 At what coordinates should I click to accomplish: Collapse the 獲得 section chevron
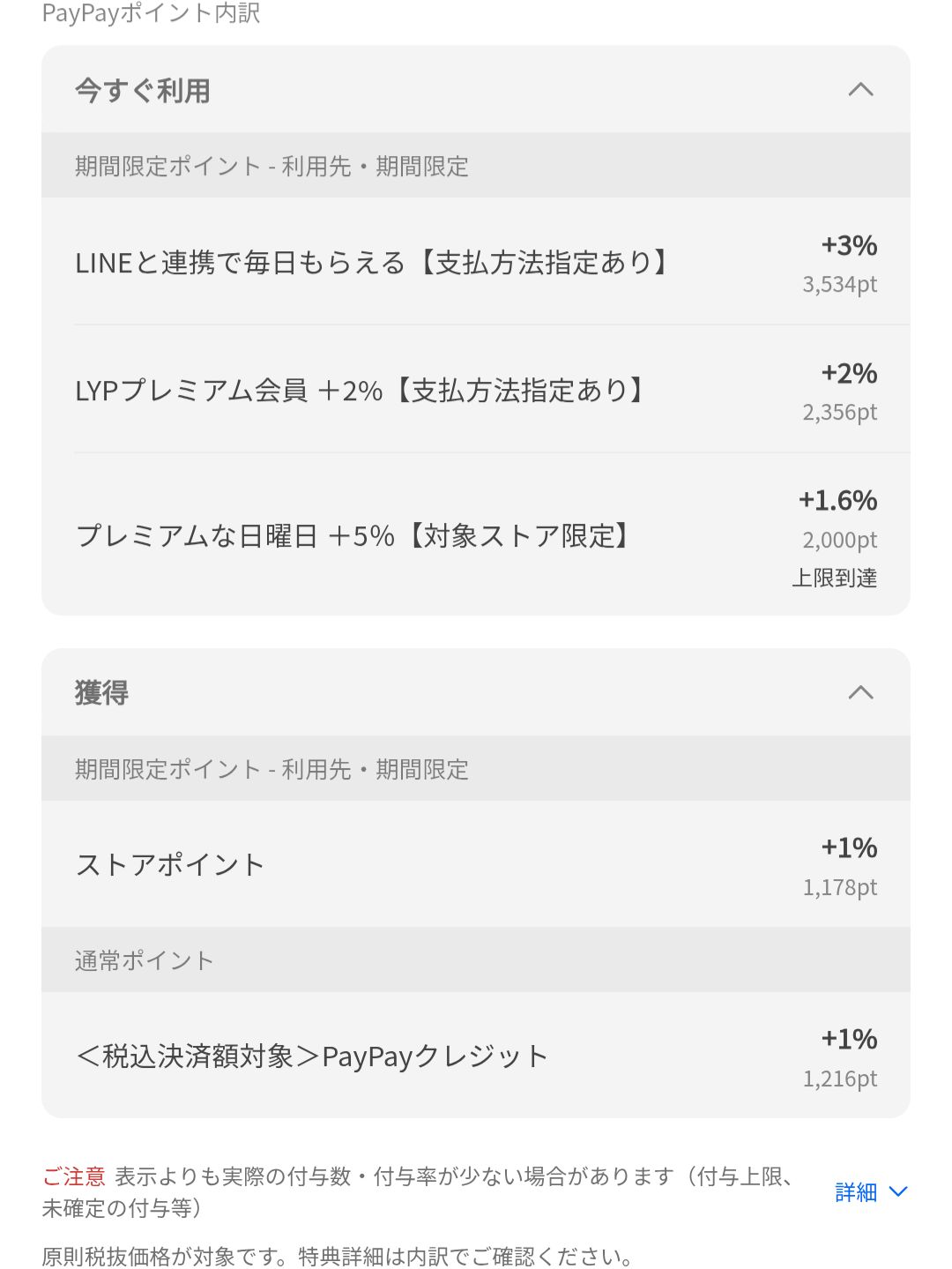(860, 692)
